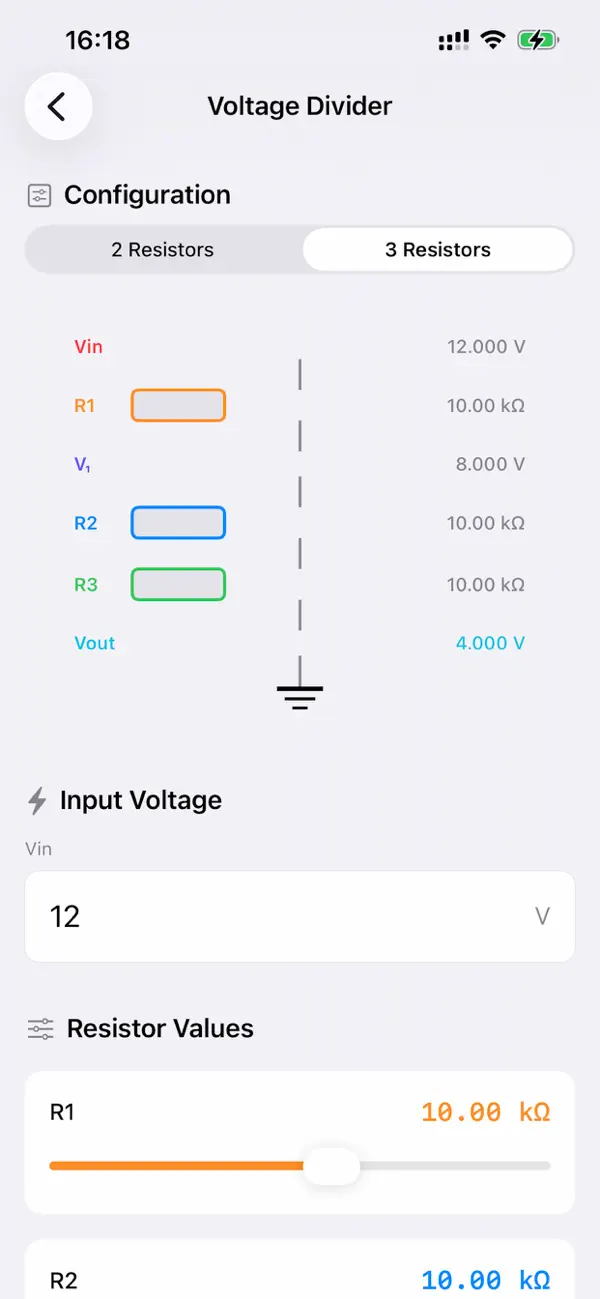Tap the battery indicator in the status bar
Viewport: 600px width, 1299px height.
(x=536, y=40)
